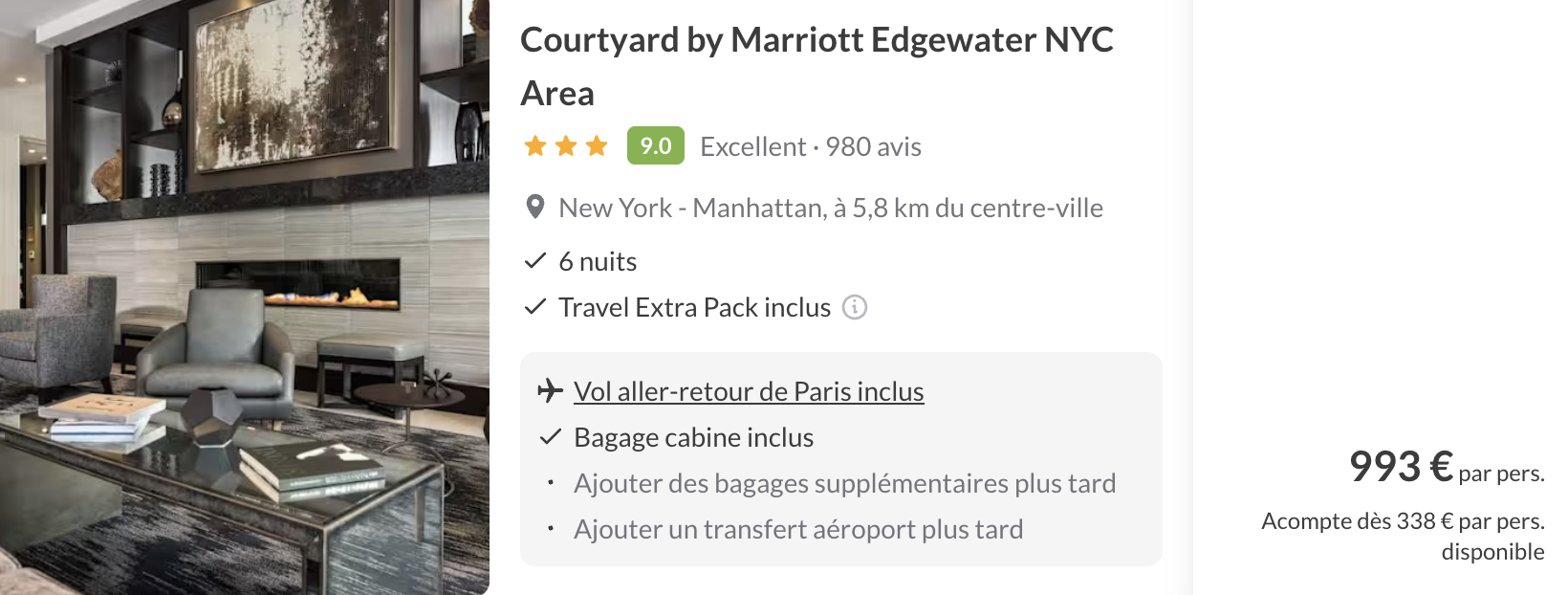This screenshot has height=595, width=1568.
Task: Click the airplane icon beside flight info
Action: 550,390
